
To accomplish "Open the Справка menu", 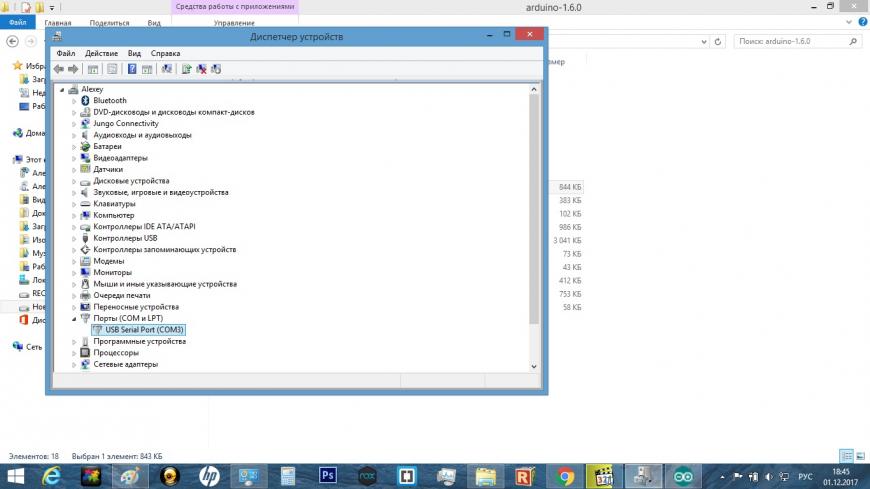I will [165, 53].
